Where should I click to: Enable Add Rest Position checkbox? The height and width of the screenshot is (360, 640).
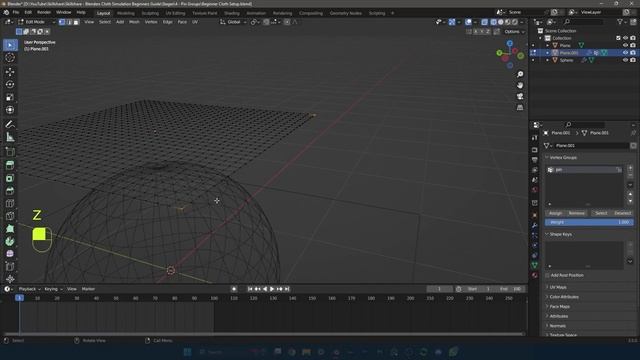(548, 276)
